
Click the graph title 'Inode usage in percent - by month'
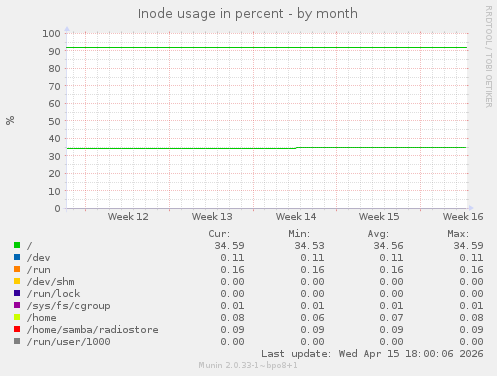[248, 14]
